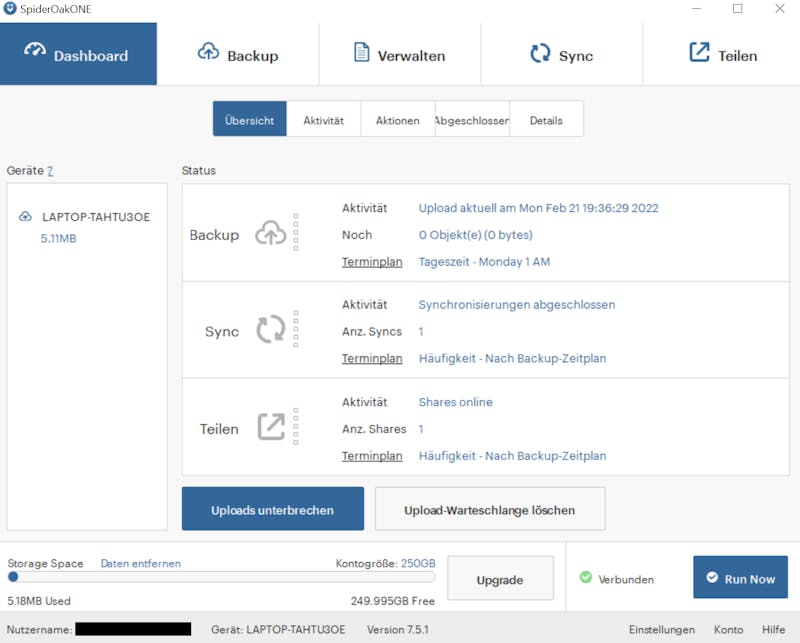The width and height of the screenshot is (800, 643).
Task: Click the Anz. Syncs value 1
Action: (421, 332)
